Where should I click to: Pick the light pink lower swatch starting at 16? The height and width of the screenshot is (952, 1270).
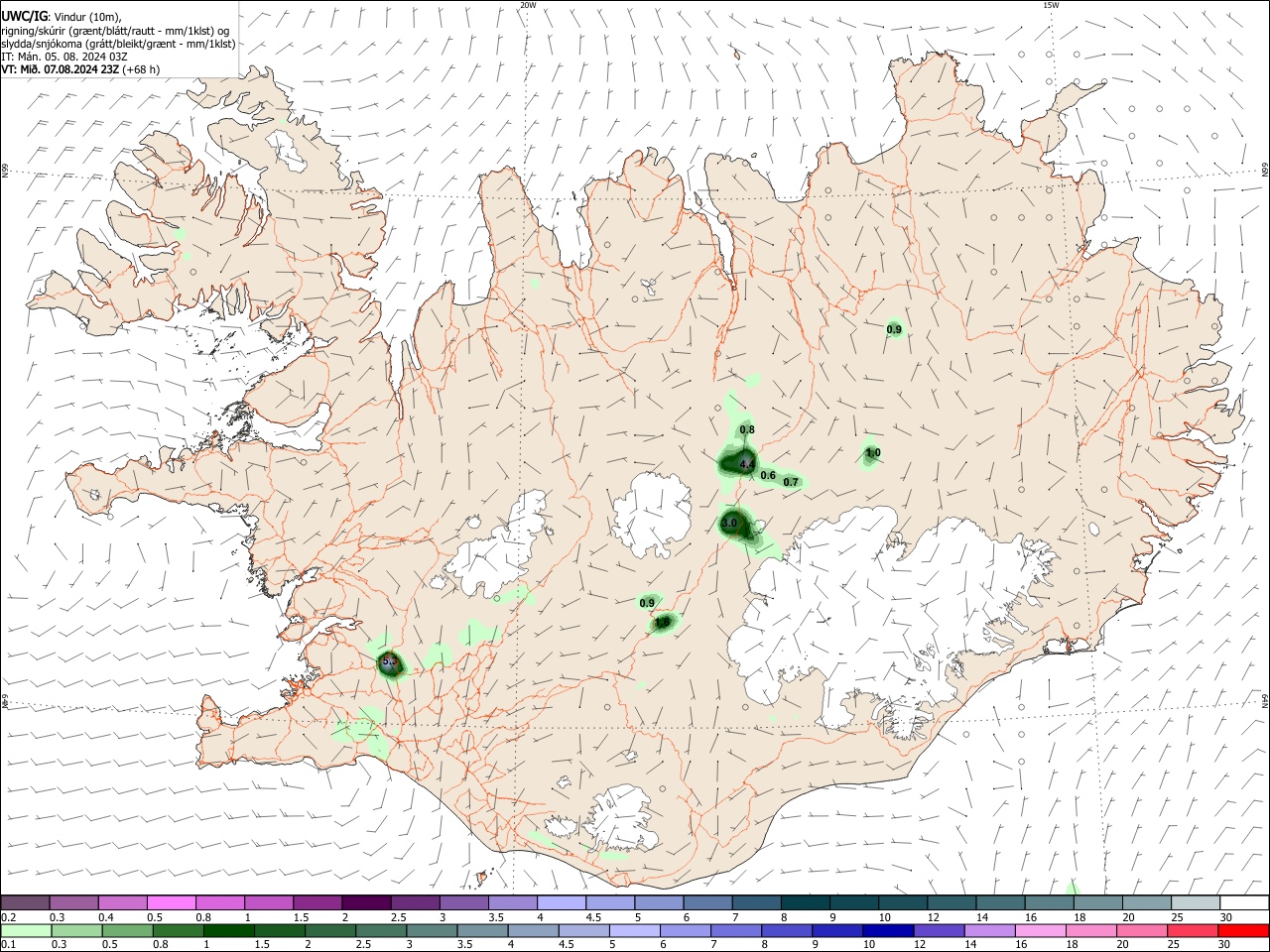(1040, 930)
